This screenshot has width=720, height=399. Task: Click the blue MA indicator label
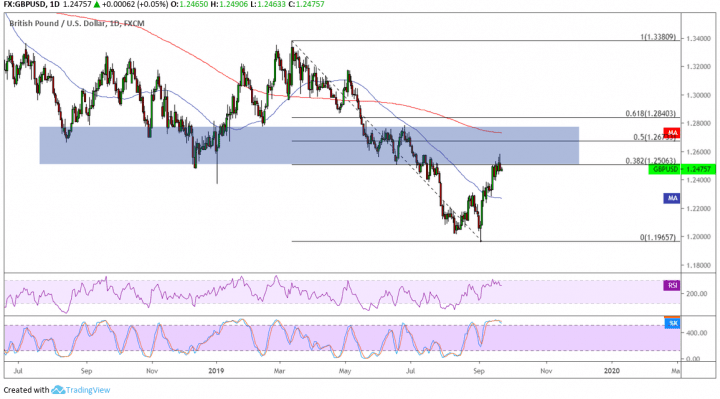tap(672, 198)
